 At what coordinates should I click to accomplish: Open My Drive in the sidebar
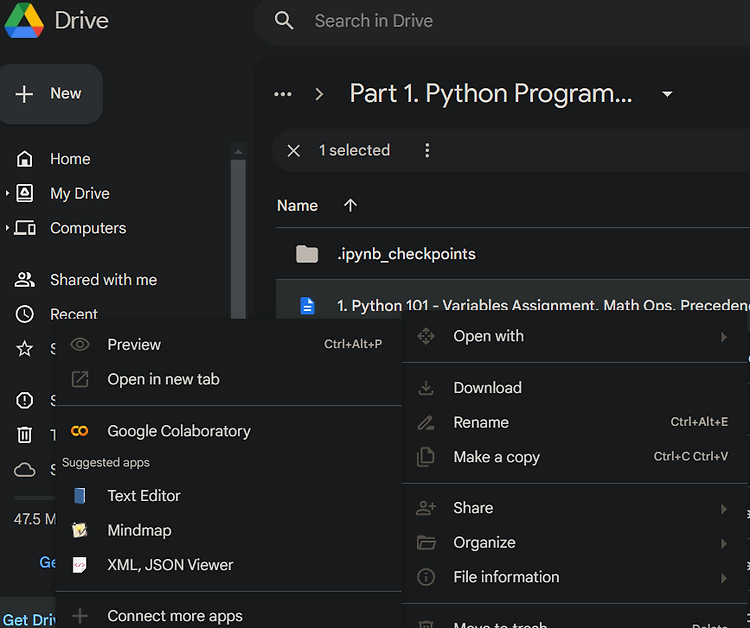(80, 193)
